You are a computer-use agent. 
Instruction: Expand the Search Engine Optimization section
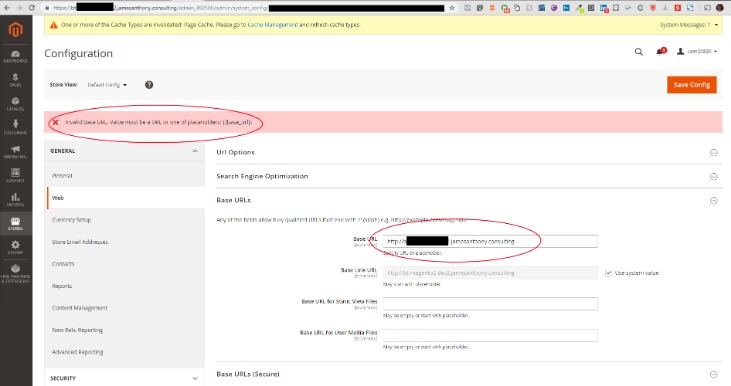pos(469,176)
